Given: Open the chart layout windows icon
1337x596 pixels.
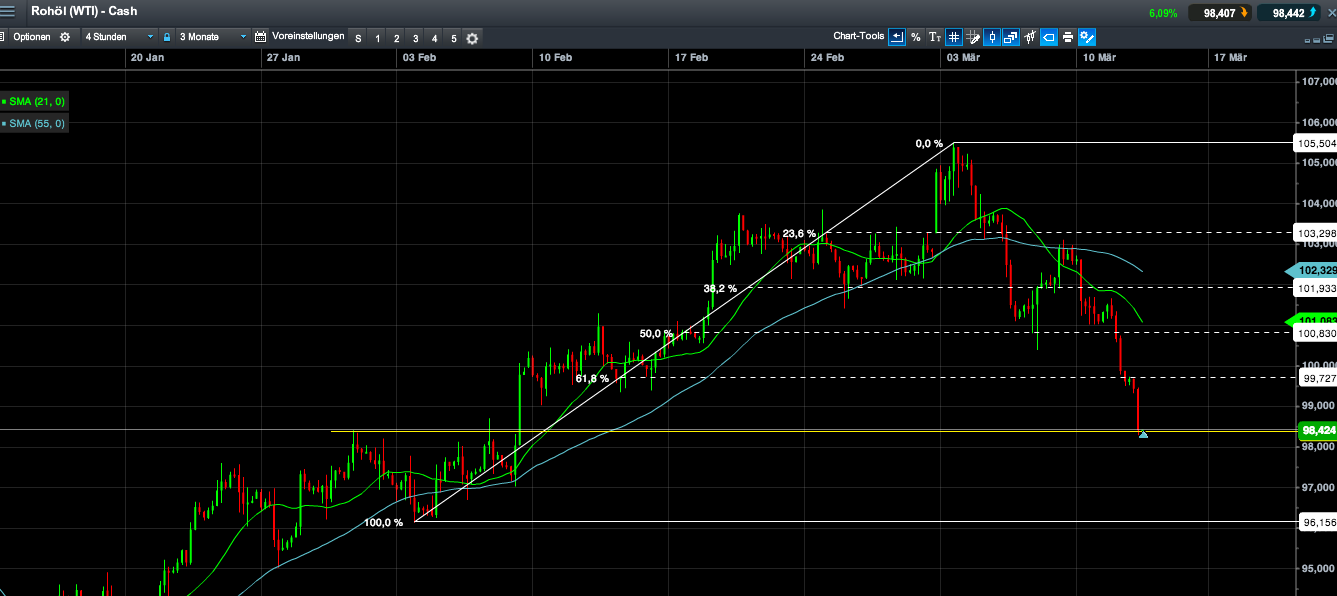Looking at the screenshot, I should [x=1011, y=37].
